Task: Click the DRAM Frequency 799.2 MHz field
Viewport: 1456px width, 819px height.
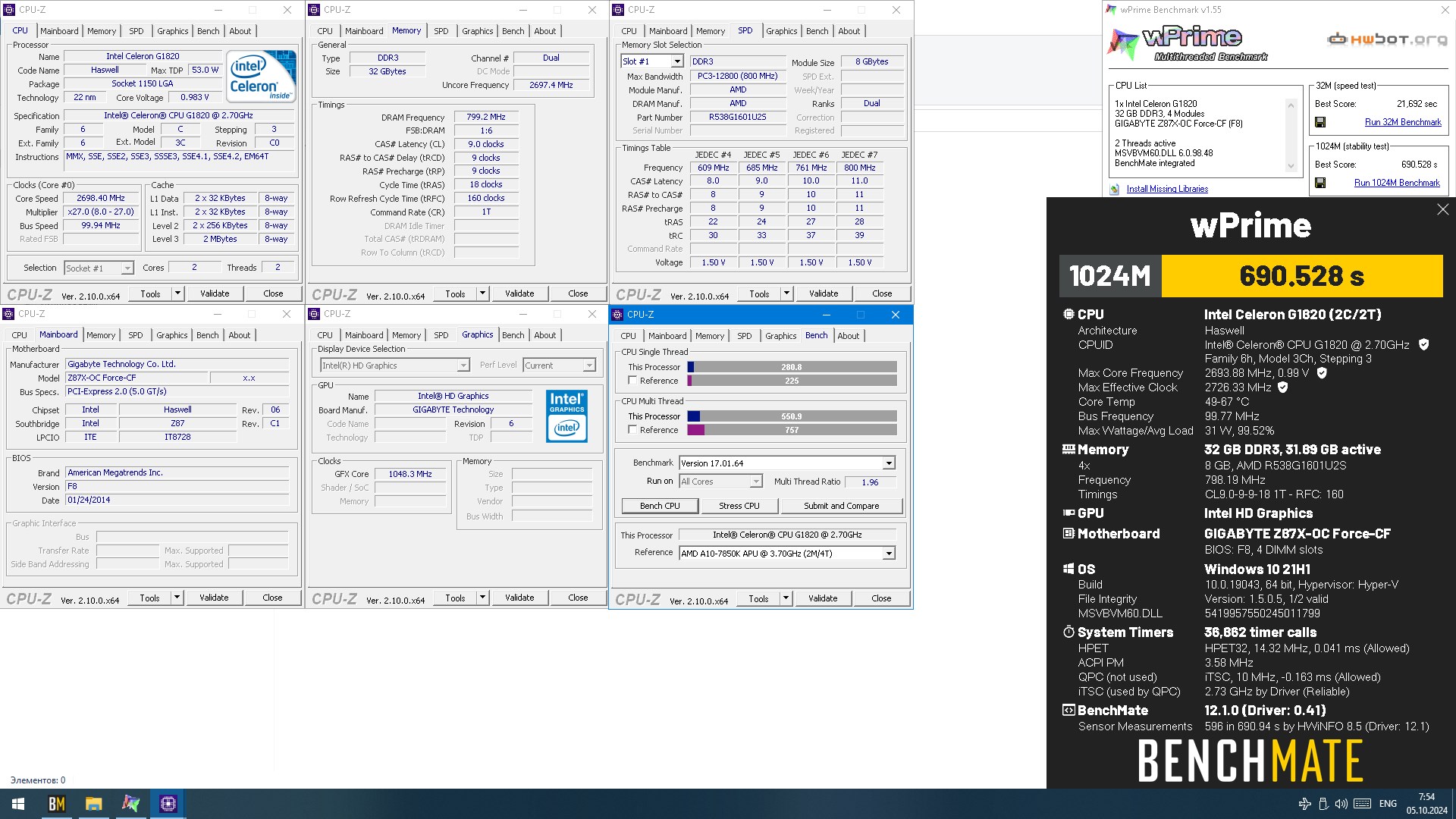Action: 486,118
